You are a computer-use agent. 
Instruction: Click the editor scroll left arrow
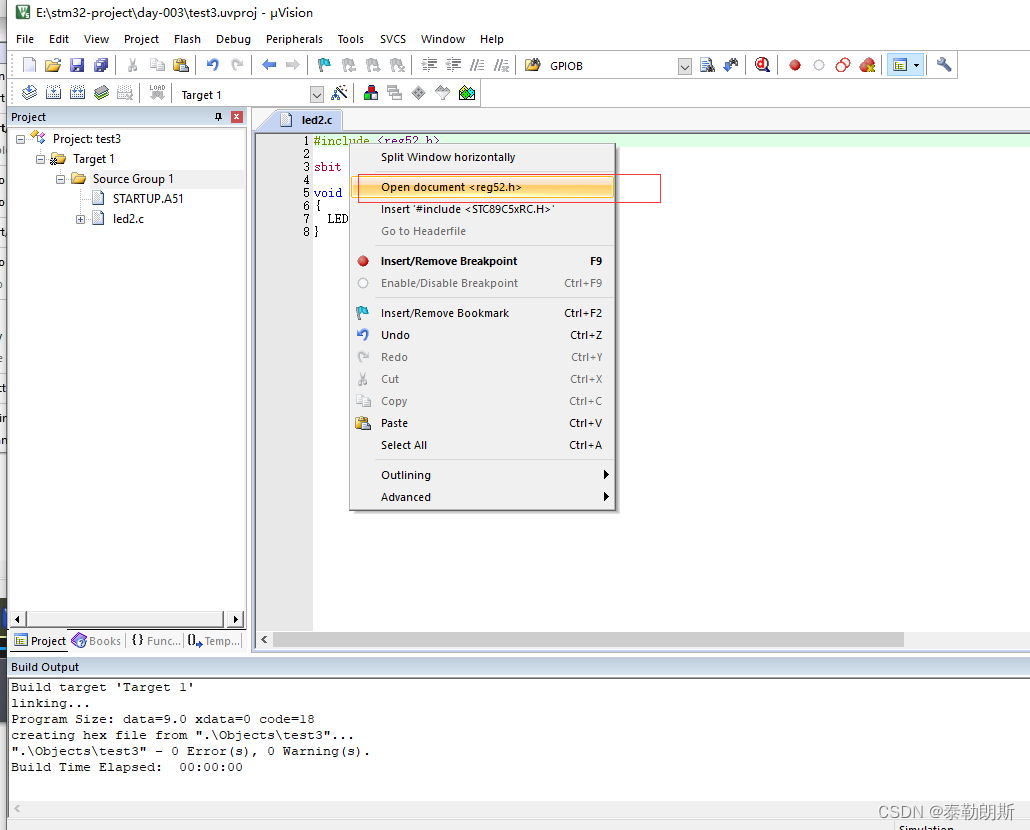[x=264, y=640]
